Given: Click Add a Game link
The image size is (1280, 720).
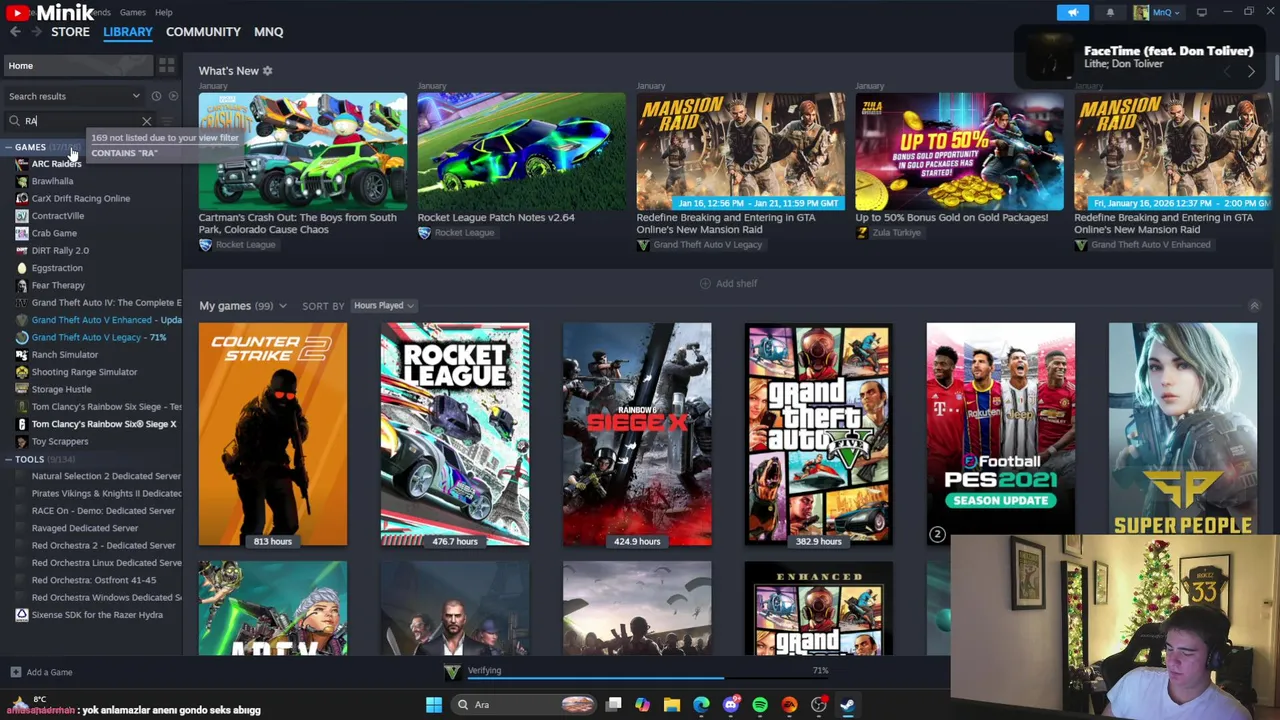Looking at the screenshot, I should tap(49, 672).
